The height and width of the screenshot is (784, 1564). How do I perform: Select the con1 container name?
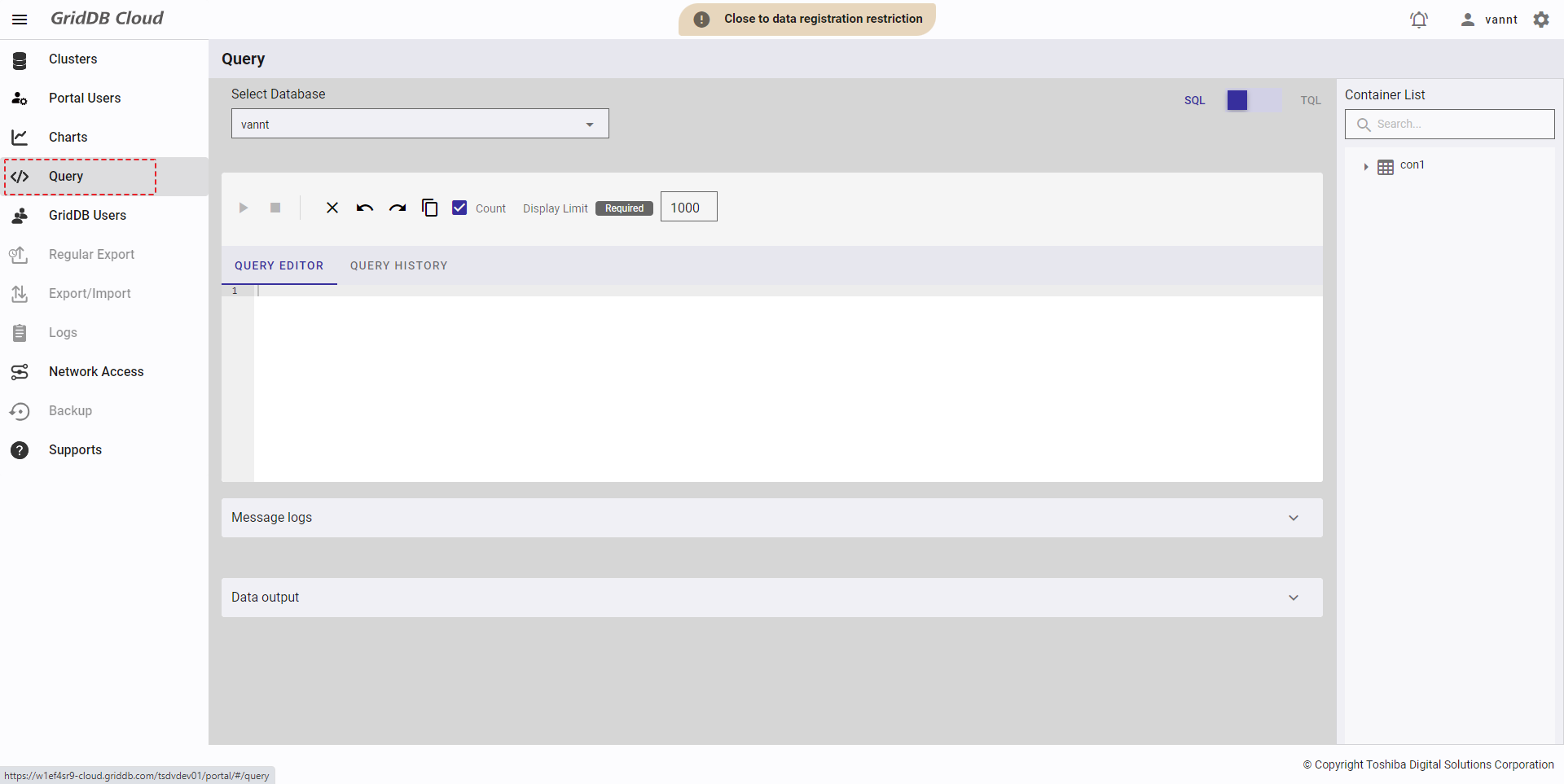[1412, 165]
